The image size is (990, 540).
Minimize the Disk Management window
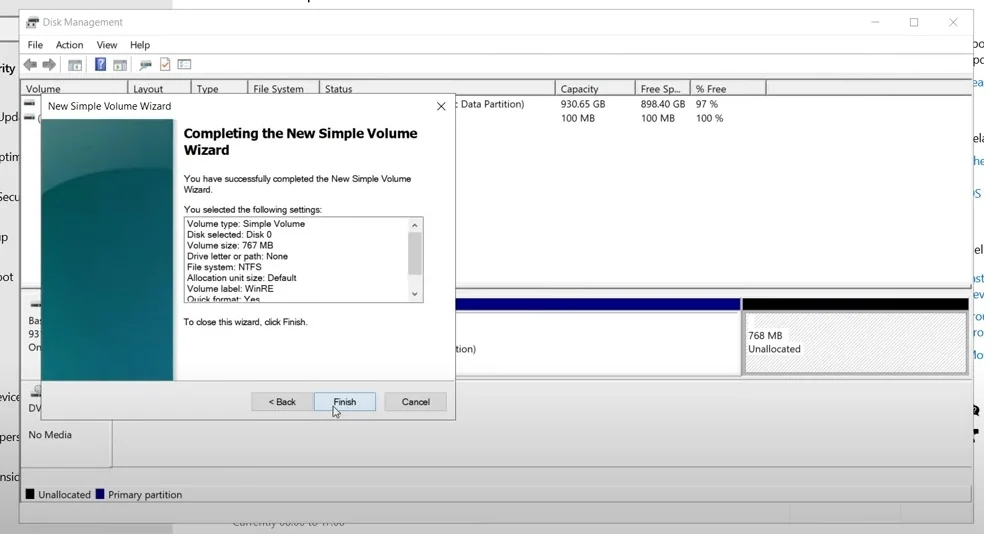click(875, 22)
